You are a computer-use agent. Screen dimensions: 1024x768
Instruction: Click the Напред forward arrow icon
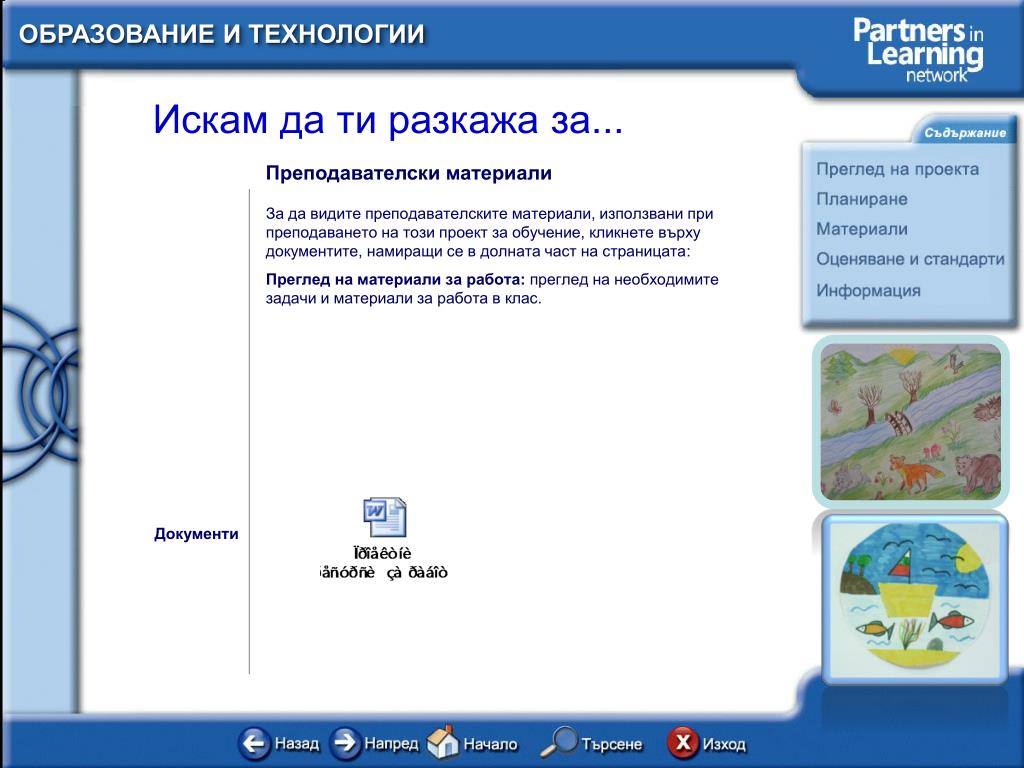[x=345, y=743]
